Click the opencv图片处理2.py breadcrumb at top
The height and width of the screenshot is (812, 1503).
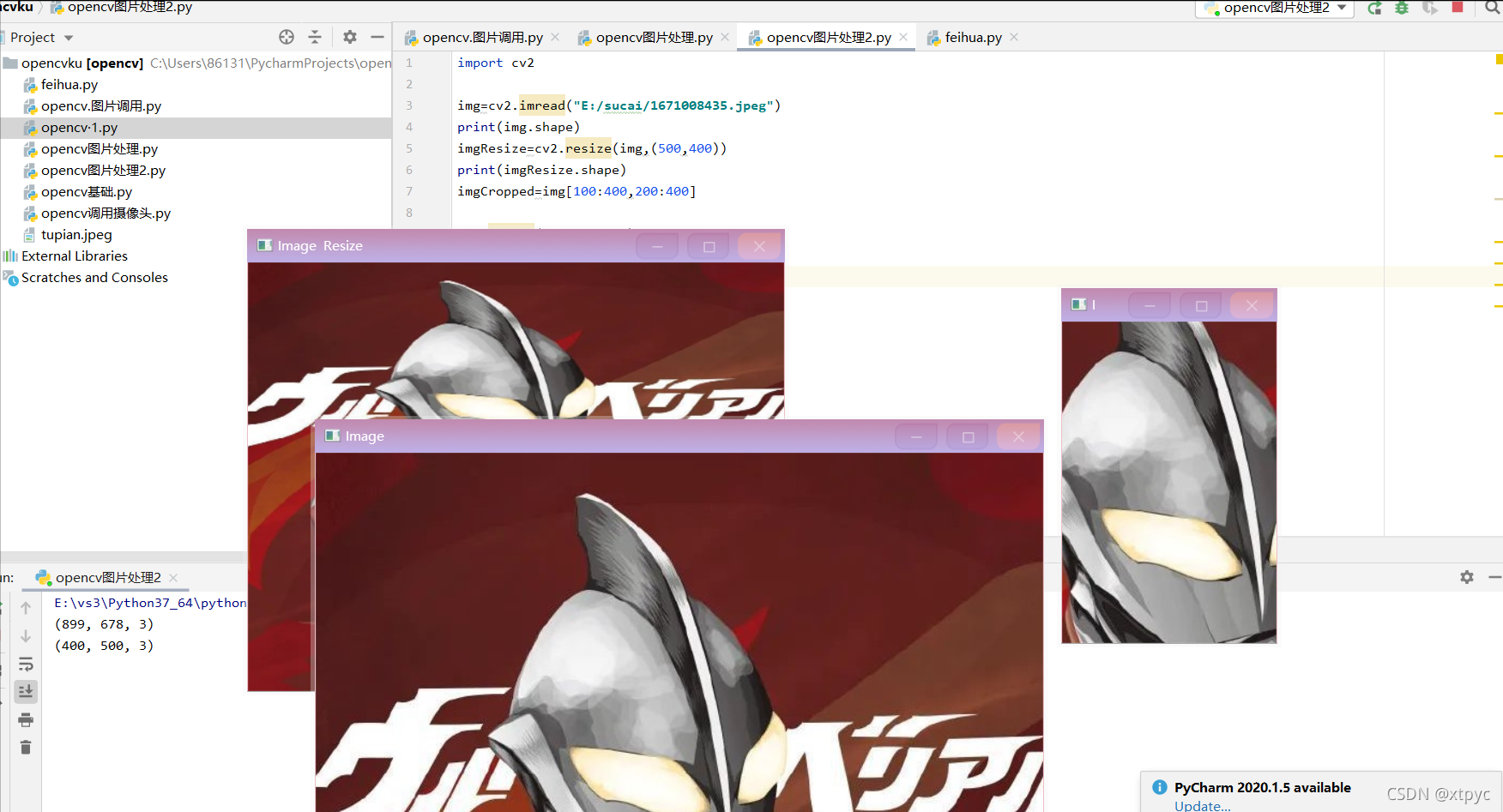point(121,7)
